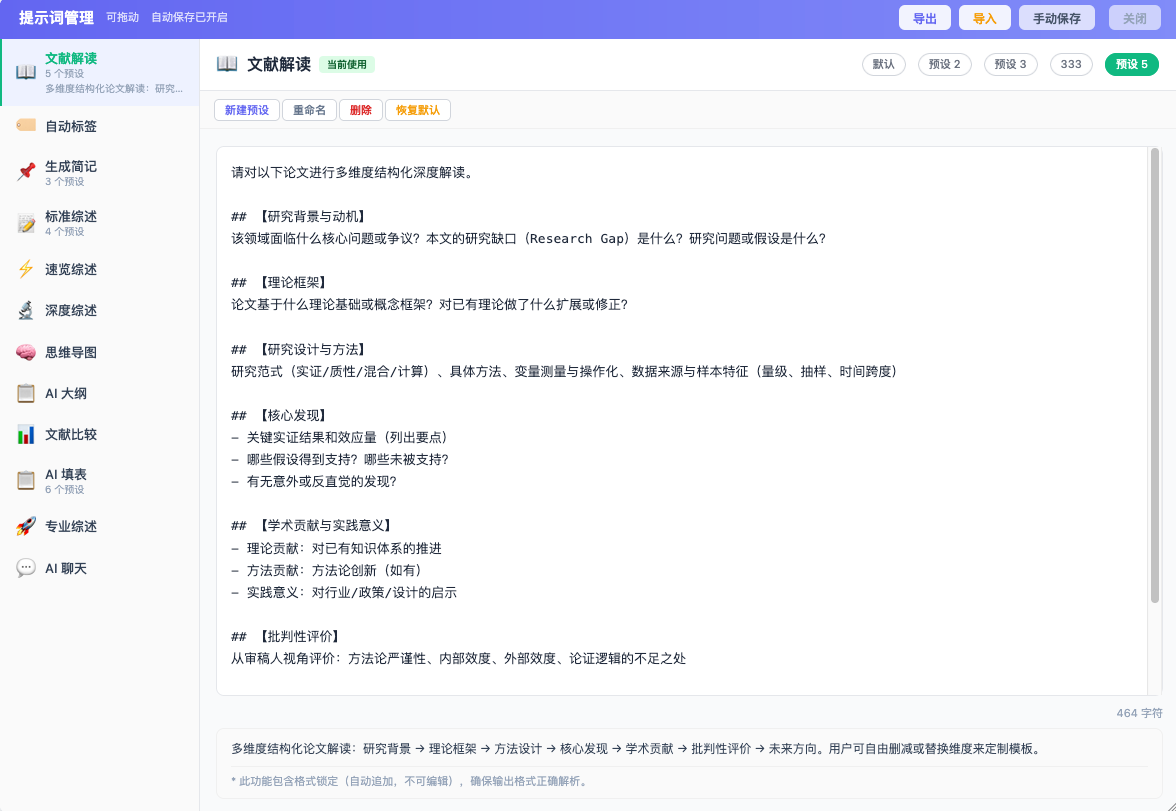Select the 默认 preset tab

[x=884, y=65]
